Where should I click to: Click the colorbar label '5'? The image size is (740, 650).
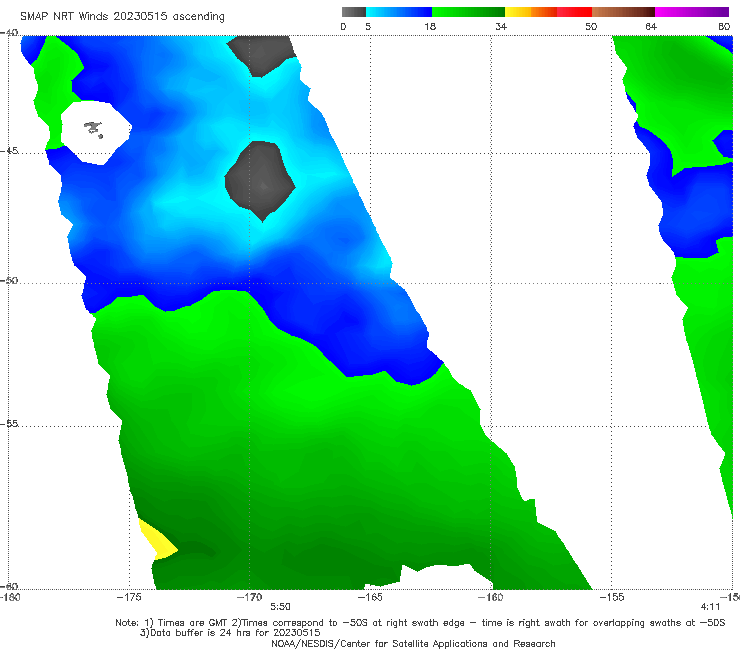[368, 27]
